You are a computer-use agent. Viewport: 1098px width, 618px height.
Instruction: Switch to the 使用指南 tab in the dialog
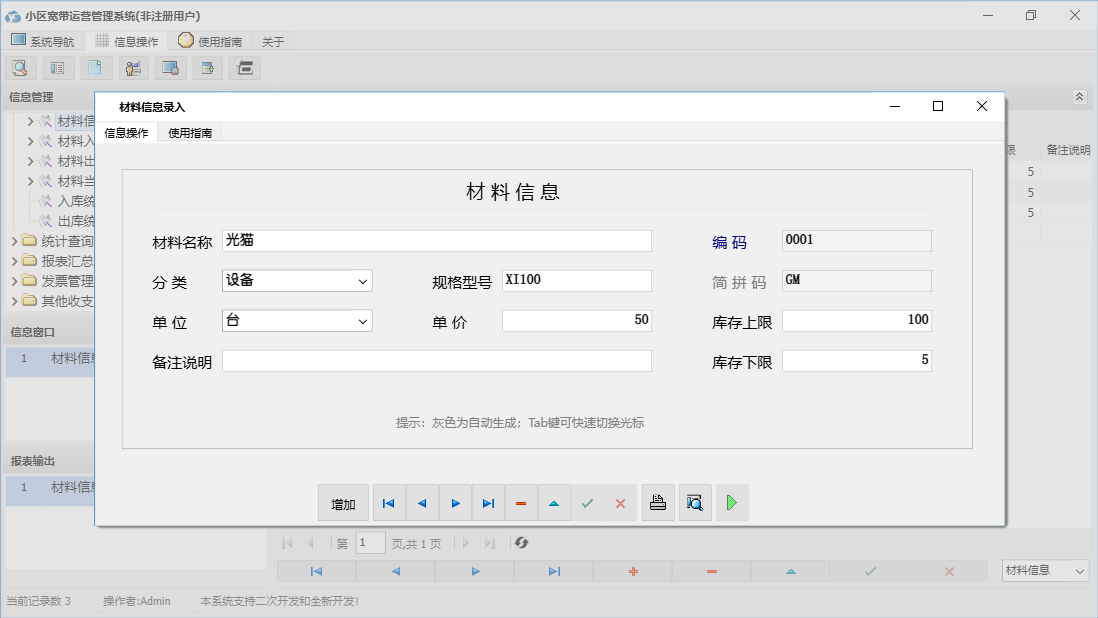click(x=190, y=132)
